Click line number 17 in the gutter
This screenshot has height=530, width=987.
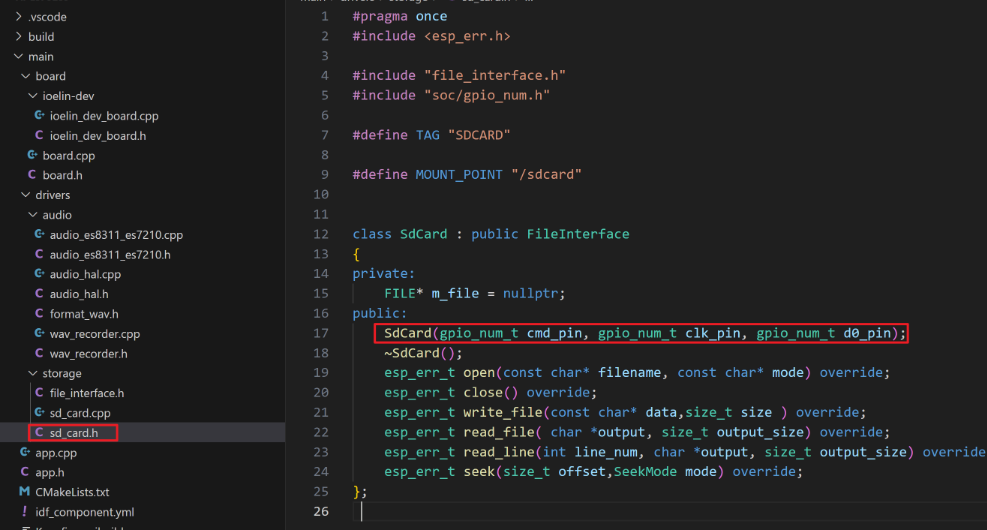pos(321,333)
